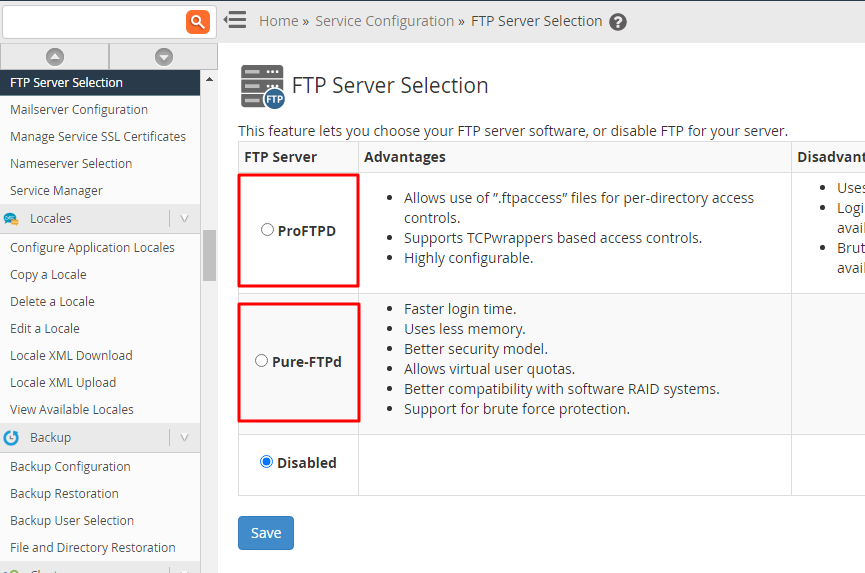Click the Save button

(x=265, y=533)
